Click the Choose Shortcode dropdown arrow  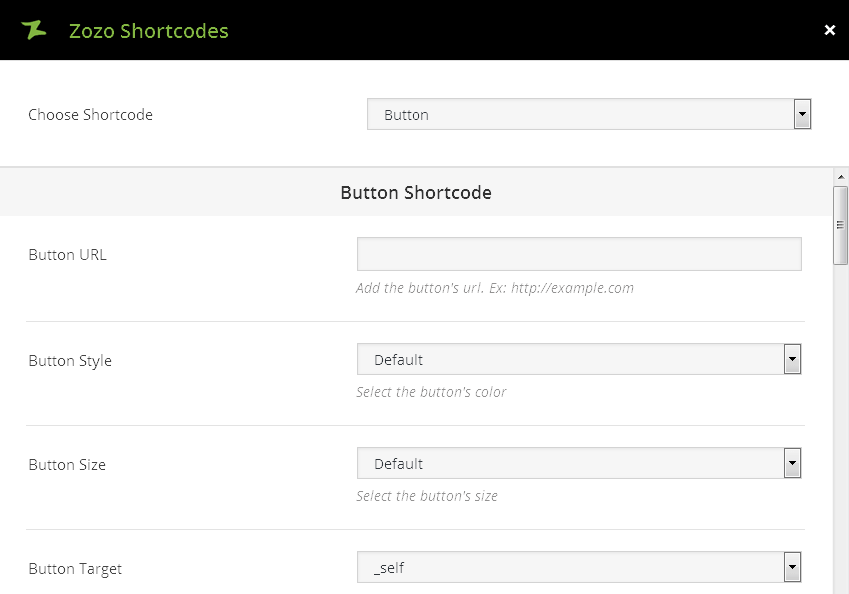801,115
